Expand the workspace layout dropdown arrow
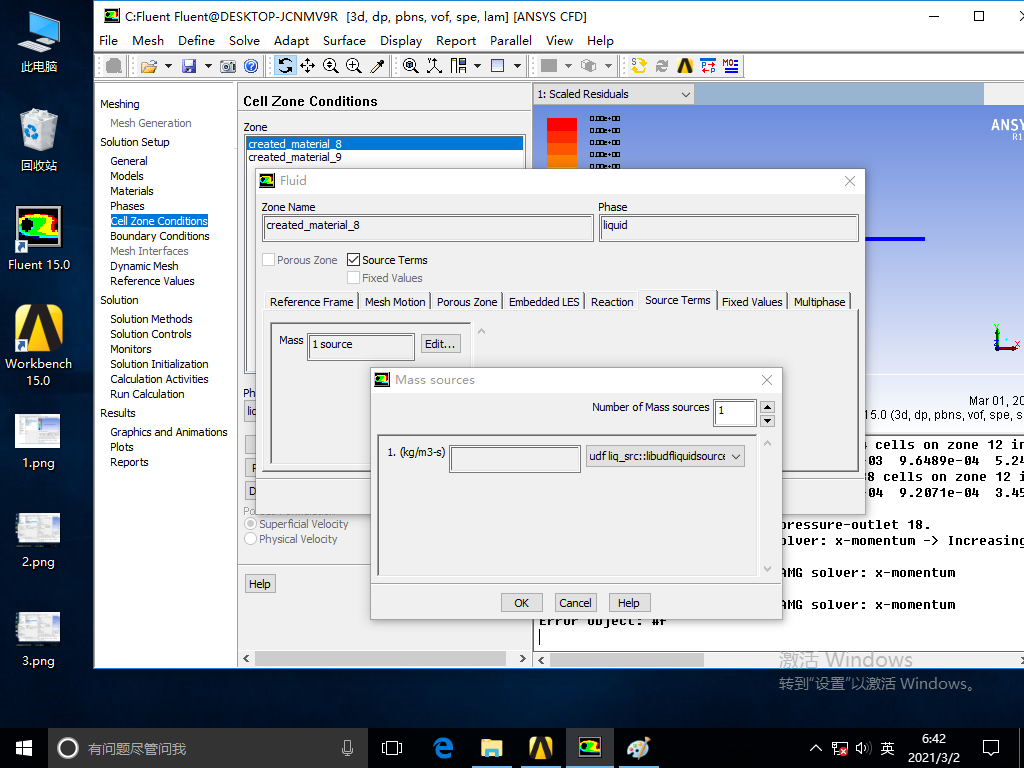The image size is (1024, 768). (x=477, y=66)
